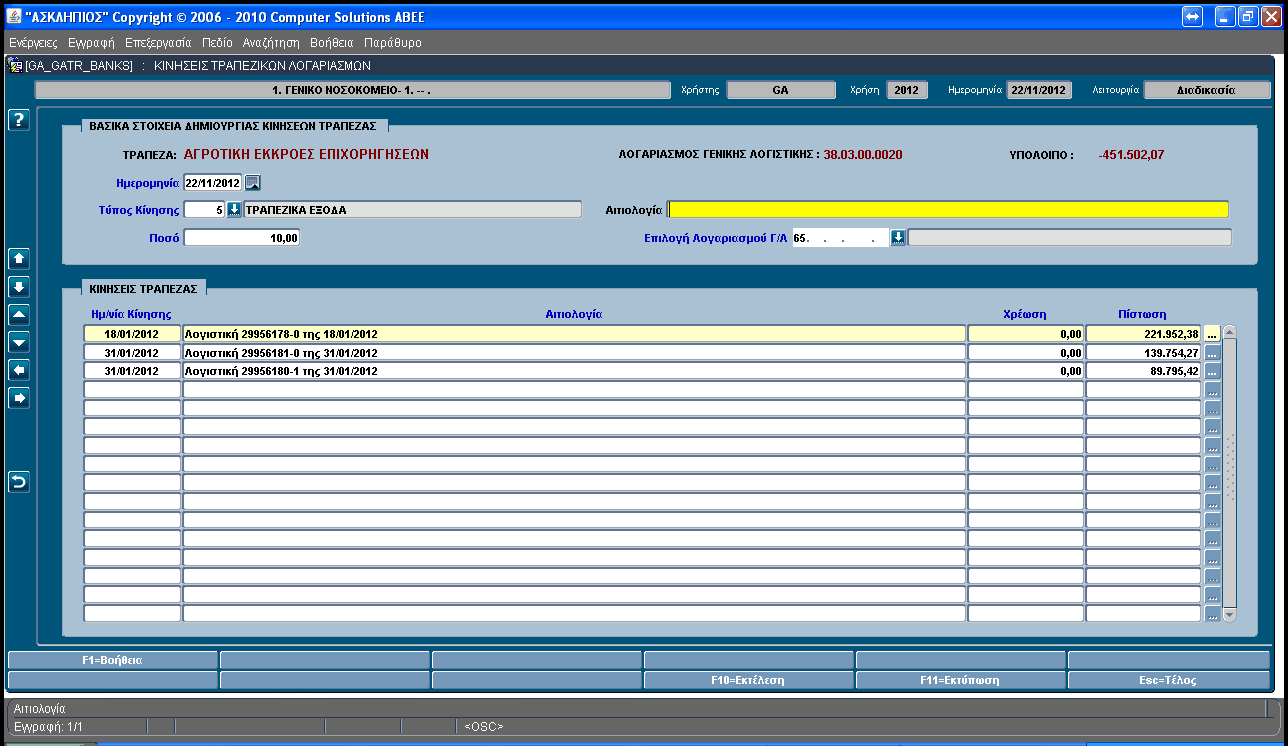
Task: Click the Esc=Τέλος button
Action: 1169,680
